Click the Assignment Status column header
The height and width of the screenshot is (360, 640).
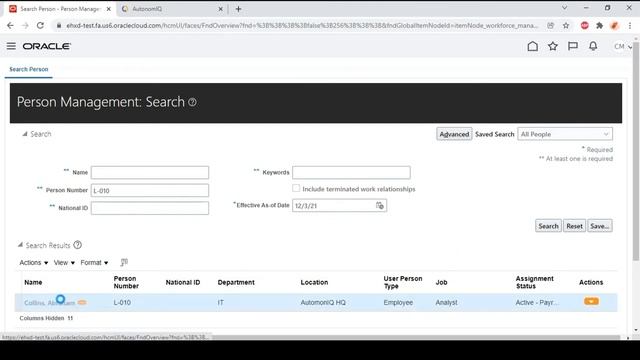point(534,282)
